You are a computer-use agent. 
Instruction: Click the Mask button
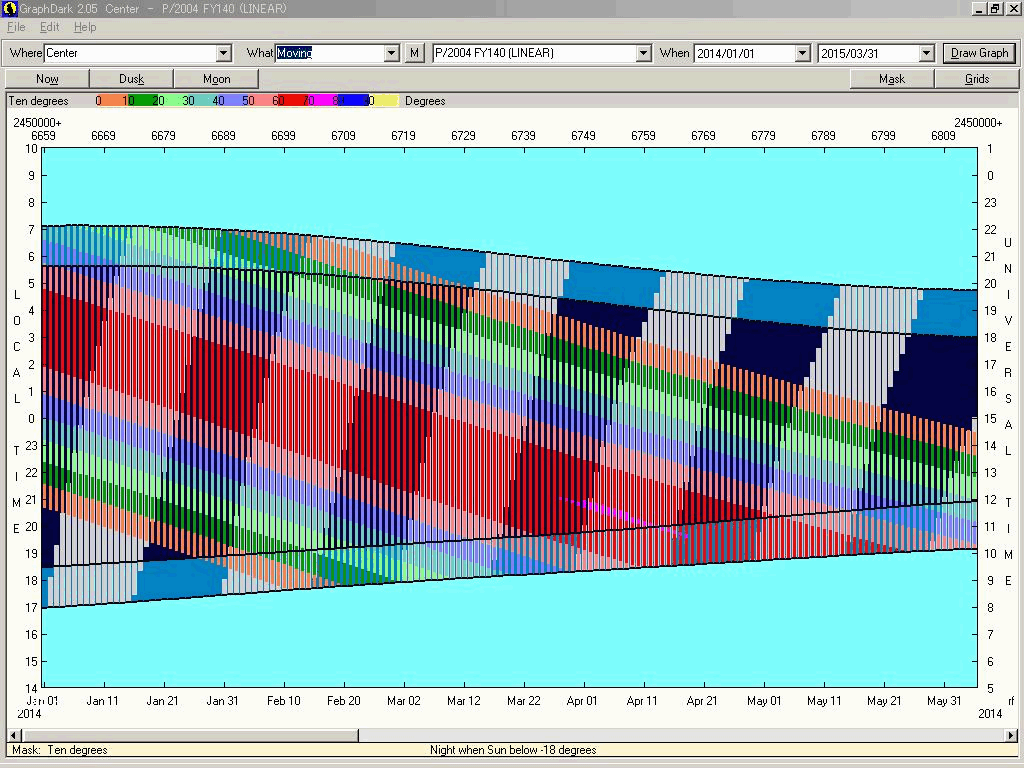(x=892, y=79)
